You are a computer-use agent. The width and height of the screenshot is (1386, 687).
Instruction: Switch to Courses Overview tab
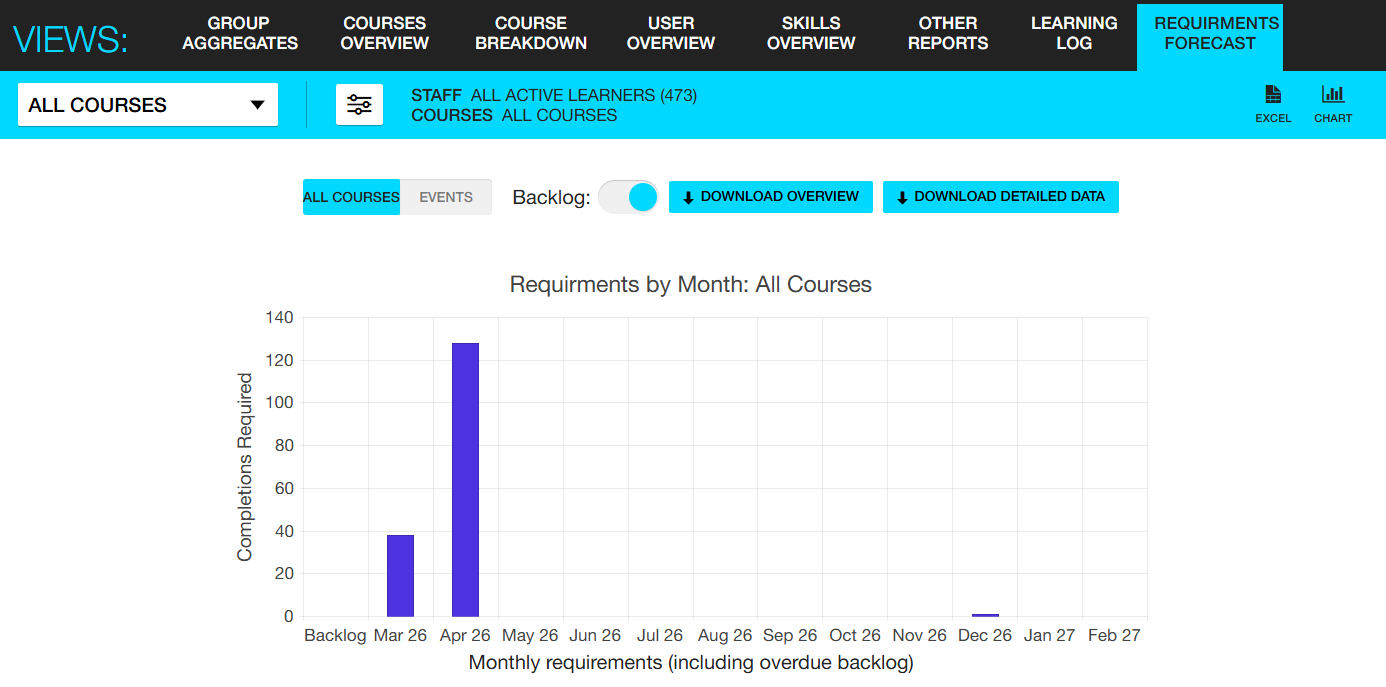(385, 33)
